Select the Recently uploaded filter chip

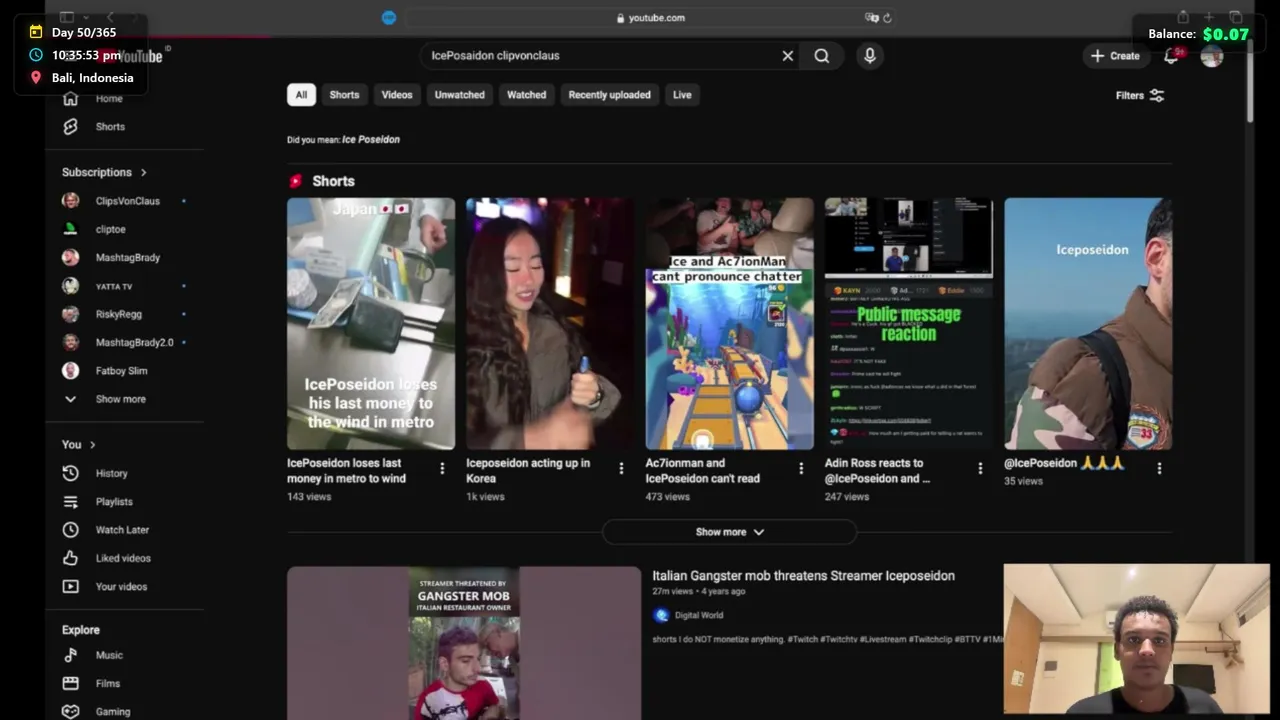pyautogui.click(x=609, y=95)
